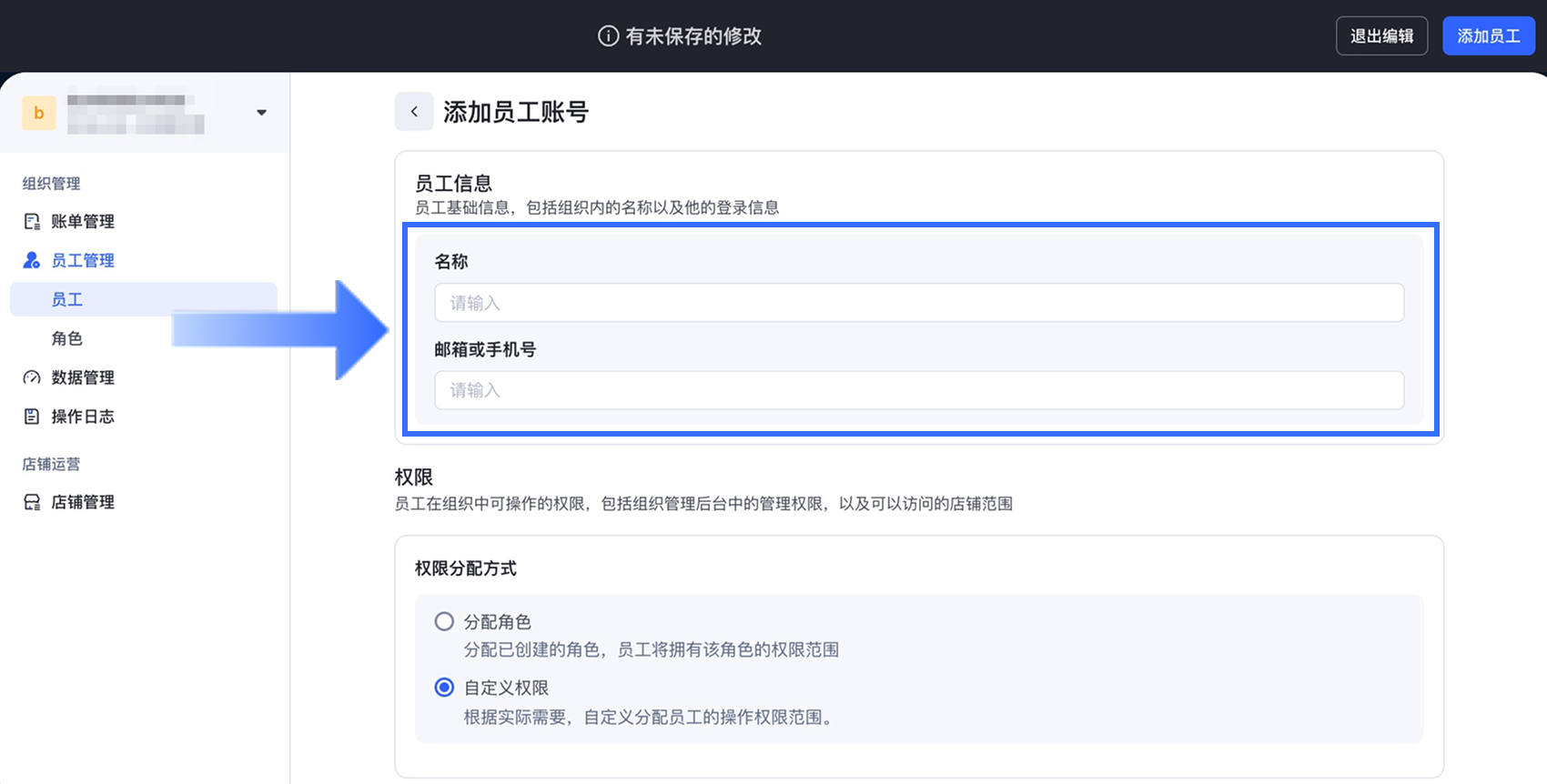1547x784 pixels.
Task: Click the 权限分配方式 heading
Action: point(466,568)
